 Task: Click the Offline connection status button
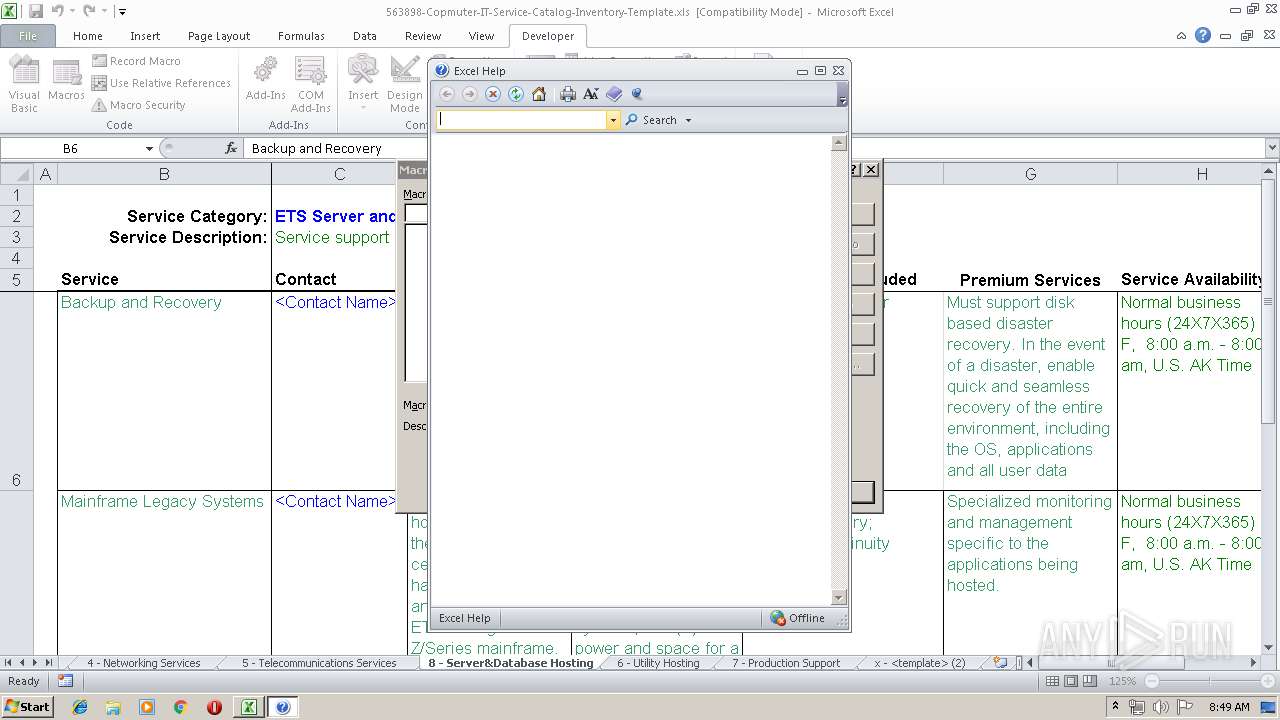pyautogui.click(x=798, y=618)
